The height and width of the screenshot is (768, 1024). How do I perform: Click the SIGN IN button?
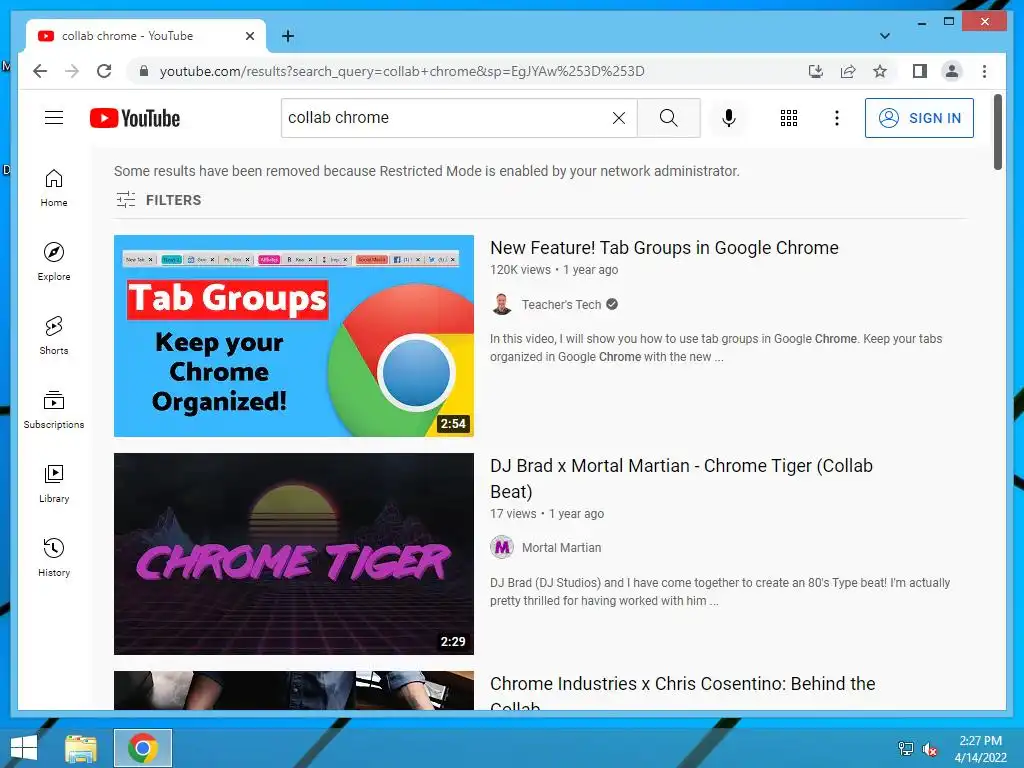pos(919,118)
